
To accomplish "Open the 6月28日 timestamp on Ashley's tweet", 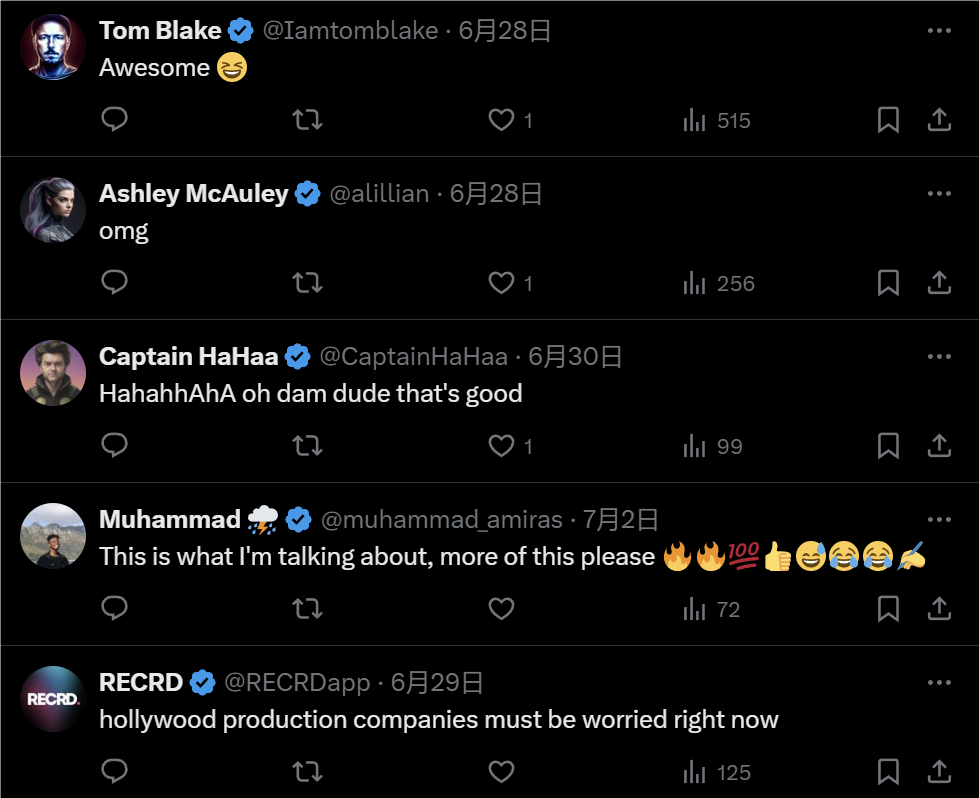I will click(x=496, y=193).
